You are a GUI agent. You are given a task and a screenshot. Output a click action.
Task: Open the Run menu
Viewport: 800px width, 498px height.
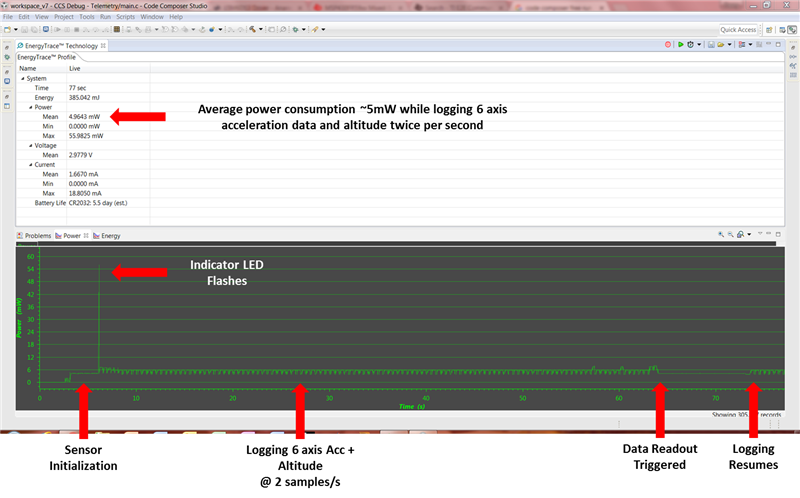pyautogui.click(x=106, y=17)
